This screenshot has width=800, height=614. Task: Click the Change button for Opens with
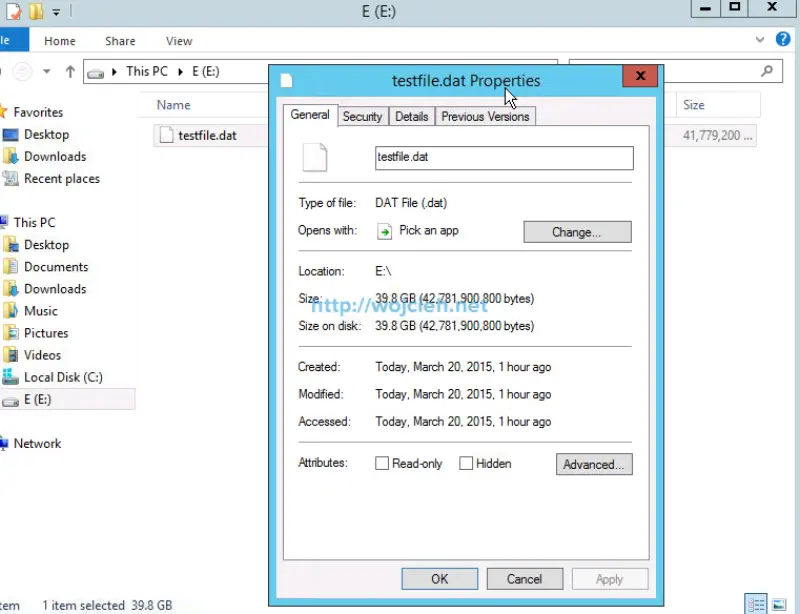point(577,231)
